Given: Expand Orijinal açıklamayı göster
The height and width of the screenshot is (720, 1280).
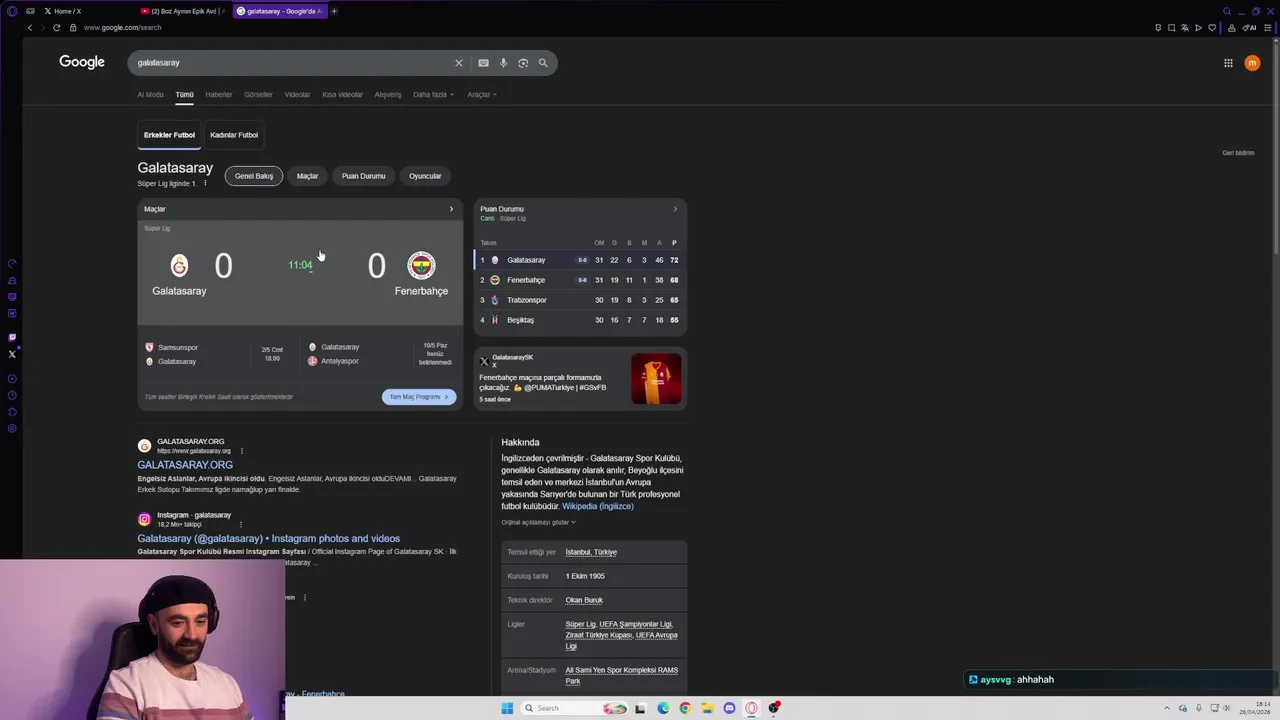Looking at the screenshot, I should click(539, 522).
